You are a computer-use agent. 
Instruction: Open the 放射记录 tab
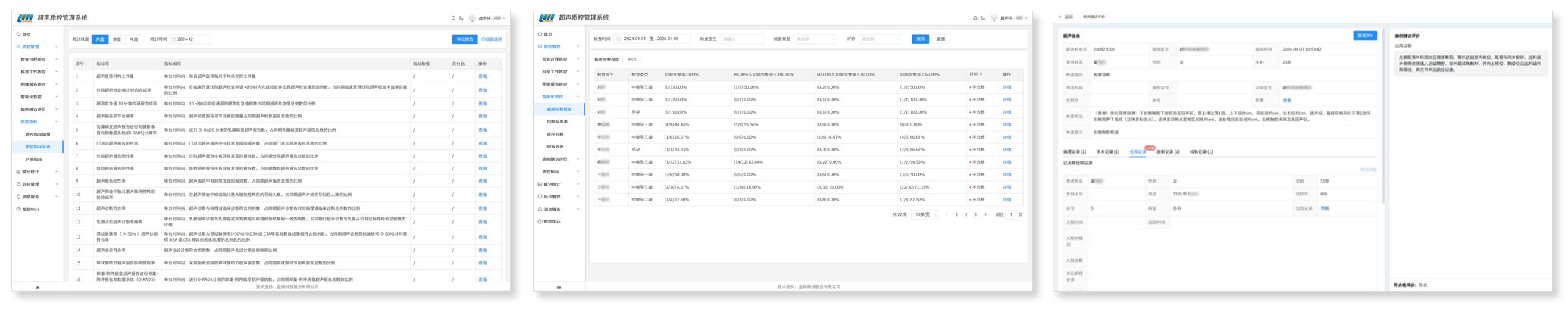pyautogui.click(x=1168, y=152)
